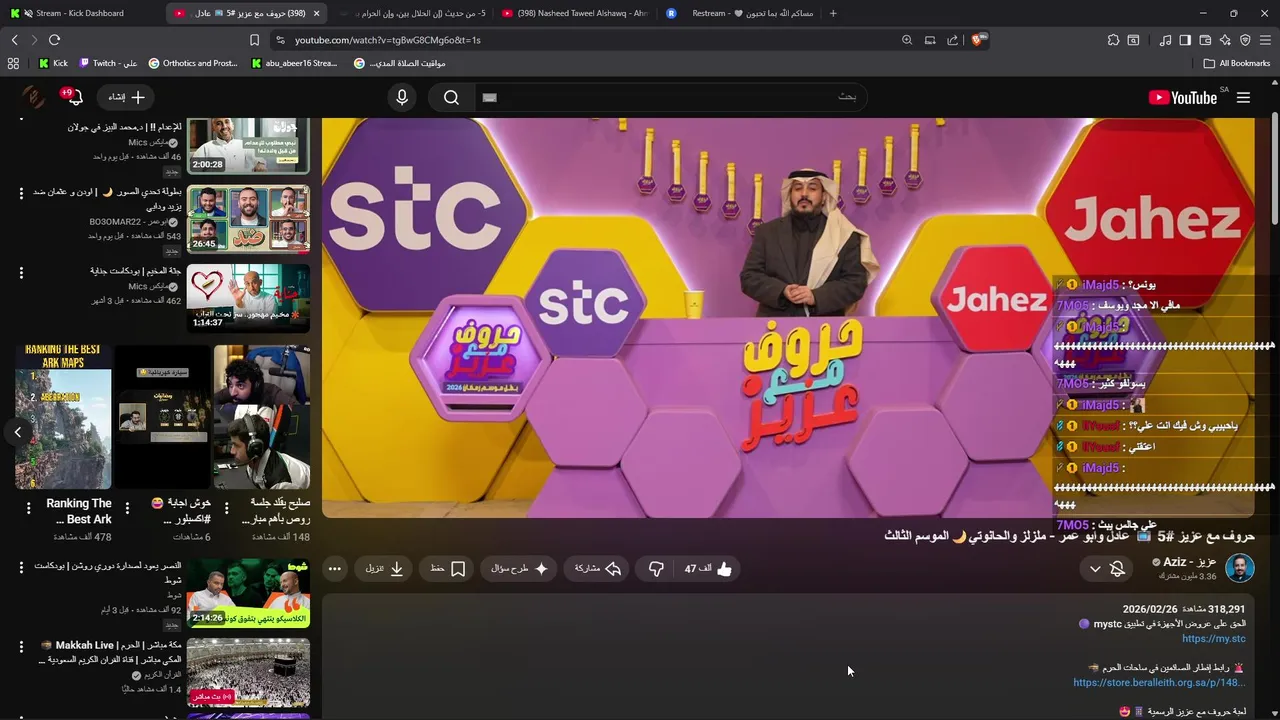
Task: Open Brave Shields lion icon
Action: [x=978, y=40]
